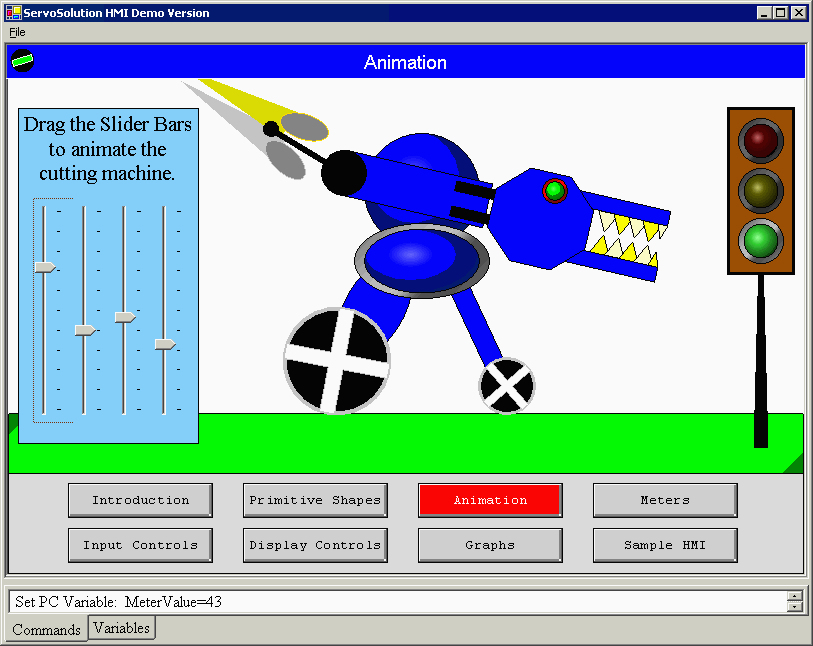Click the green-striped icon in the Animation header
This screenshot has height=646, width=813.
(22, 62)
